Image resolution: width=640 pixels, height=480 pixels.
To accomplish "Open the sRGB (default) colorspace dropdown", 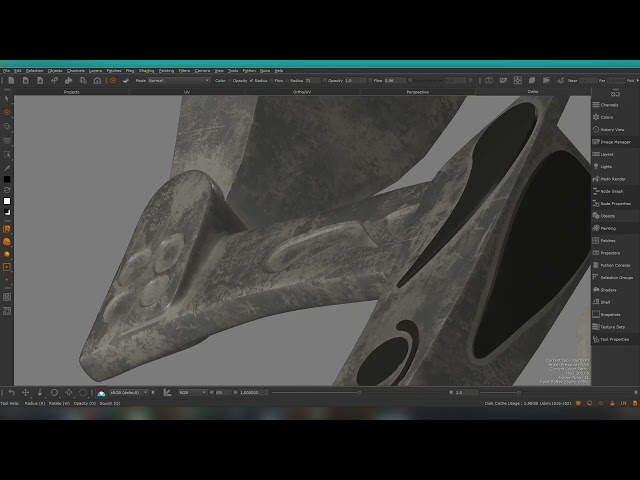I will [129, 392].
